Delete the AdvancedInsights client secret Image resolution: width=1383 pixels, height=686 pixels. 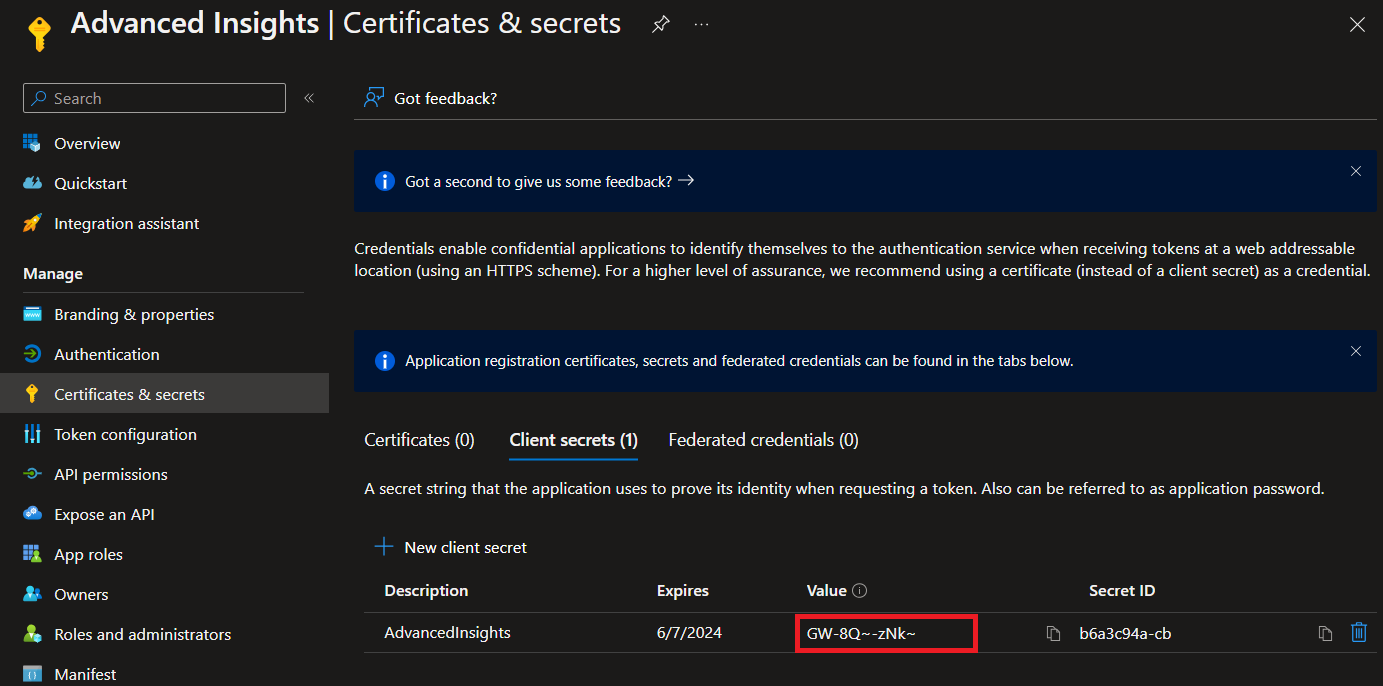point(1358,632)
